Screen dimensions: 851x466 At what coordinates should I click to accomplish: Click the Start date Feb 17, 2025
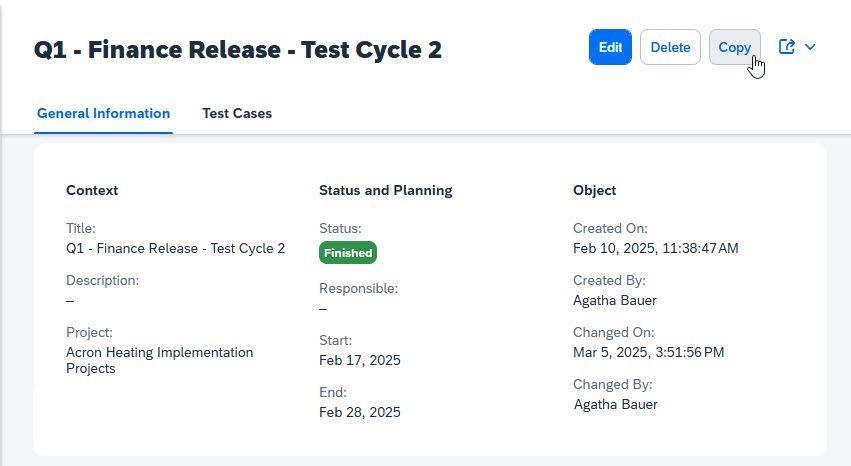[x=360, y=360]
